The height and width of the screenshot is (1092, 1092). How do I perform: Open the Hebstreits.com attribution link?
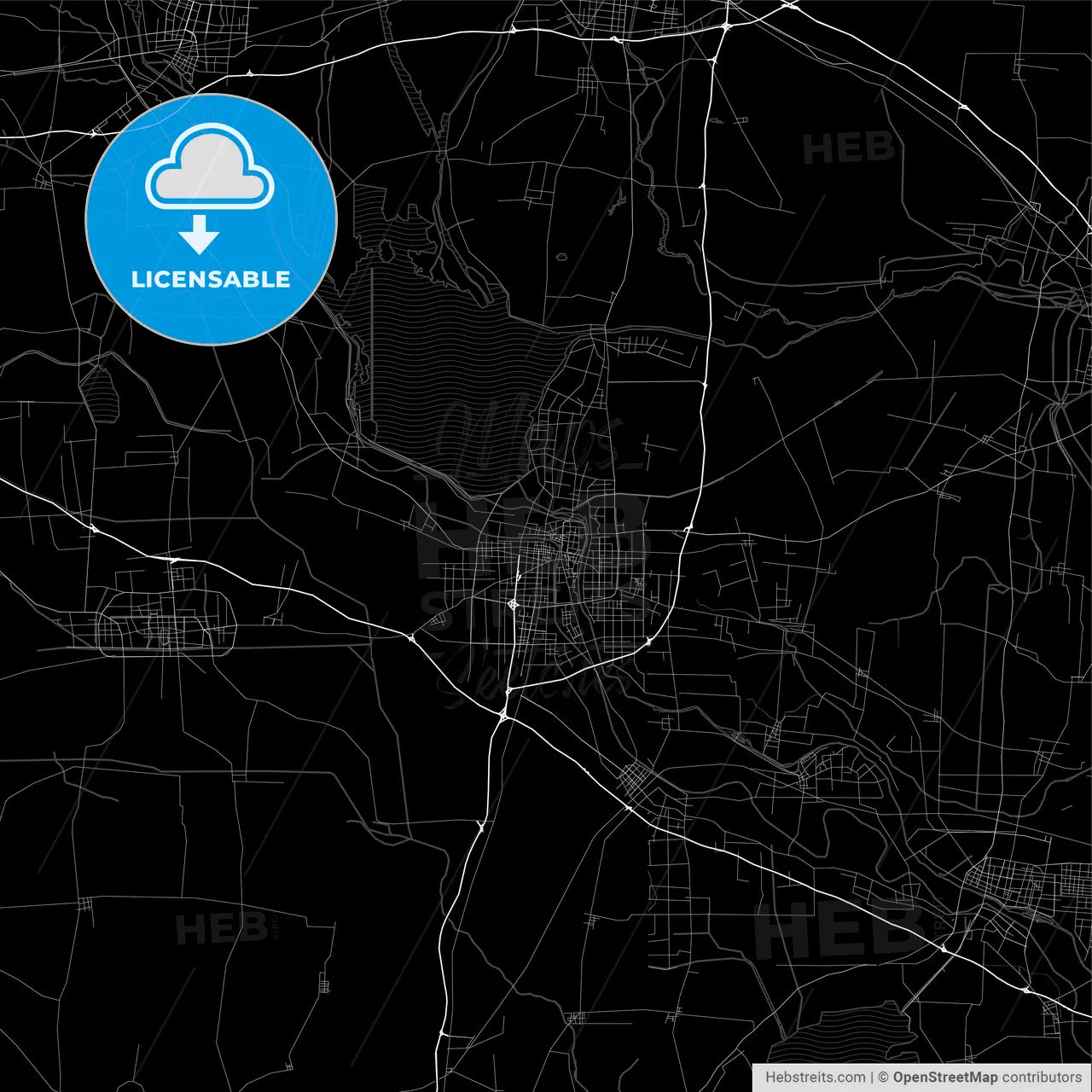815,1077
